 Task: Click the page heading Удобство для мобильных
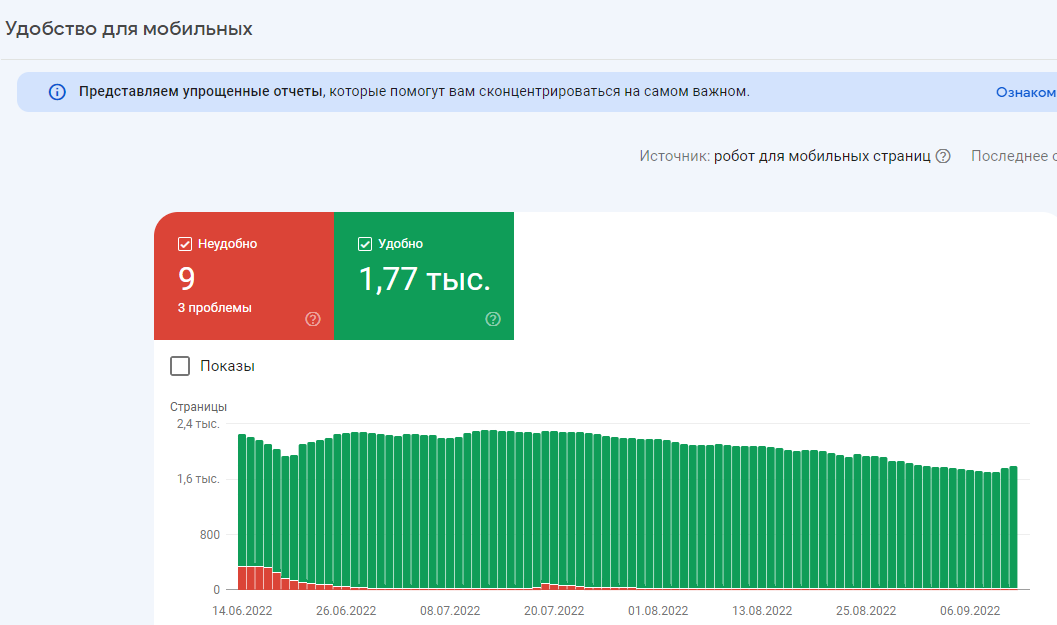point(129,28)
